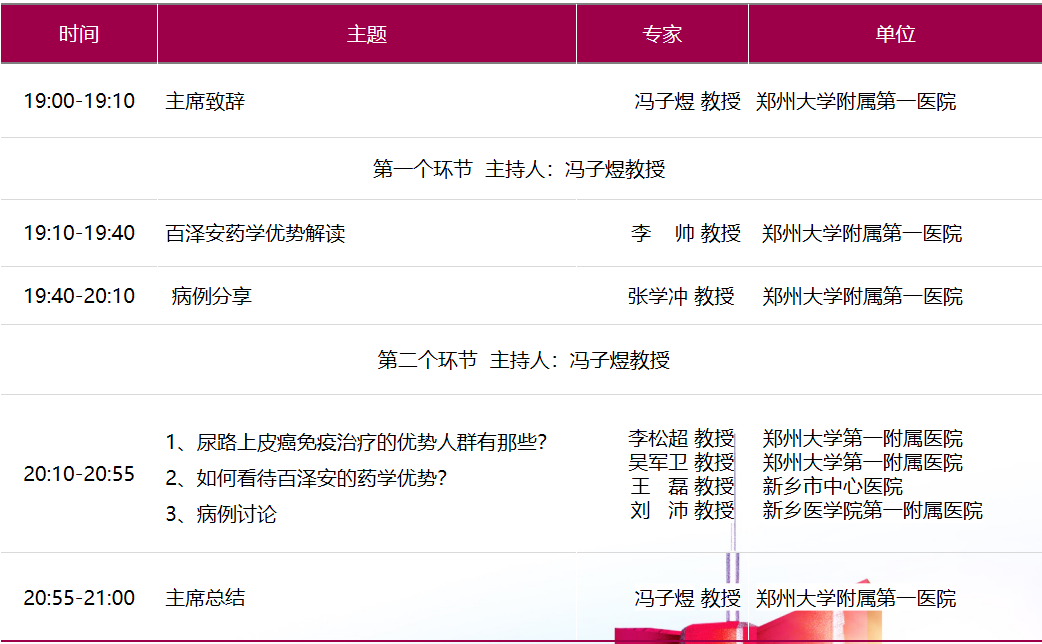
Task: Select the topic 主席总结
Action: (205, 598)
